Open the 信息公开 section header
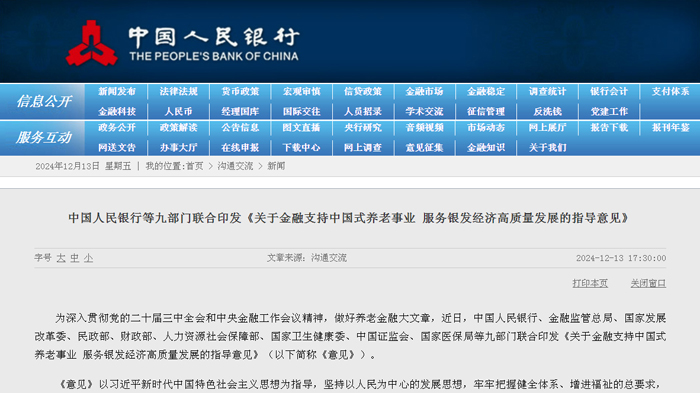Image resolution: width=700 pixels, height=393 pixels. (44, 101)
